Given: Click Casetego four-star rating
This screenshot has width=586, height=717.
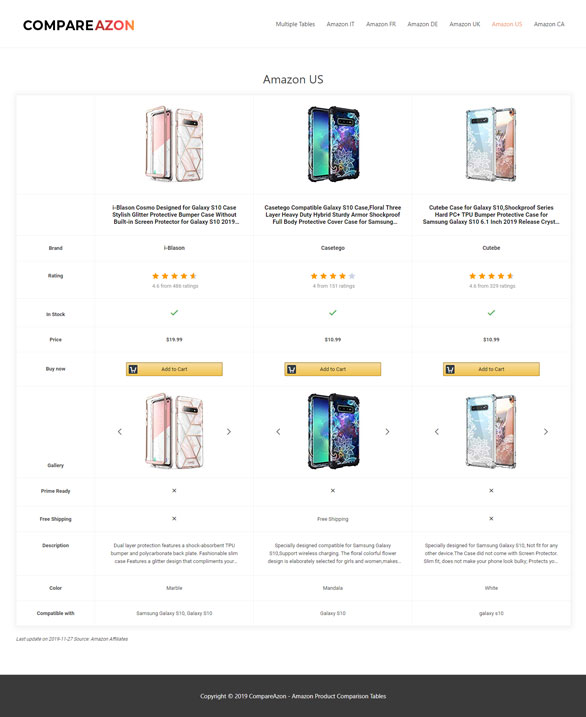Looking at the screenshot, I should (333, 276).
